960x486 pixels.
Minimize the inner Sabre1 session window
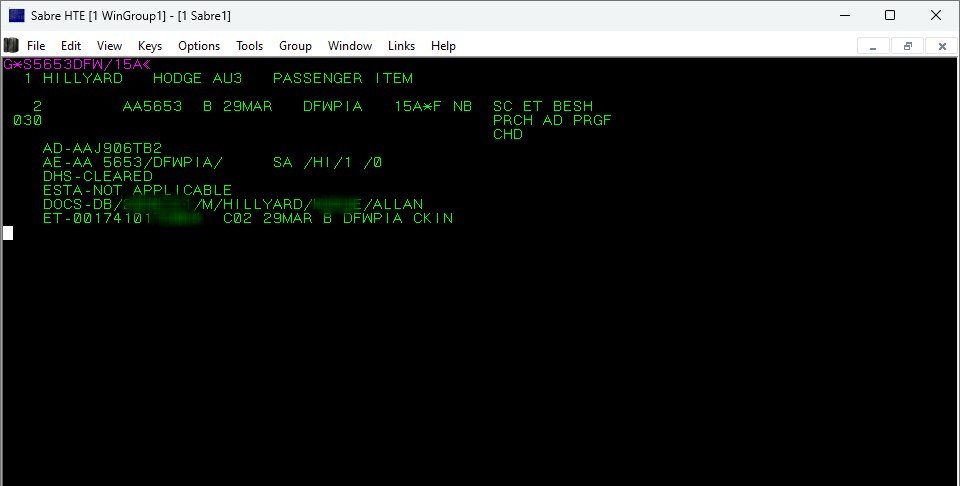pyautogui.click(x=874, y=46)
